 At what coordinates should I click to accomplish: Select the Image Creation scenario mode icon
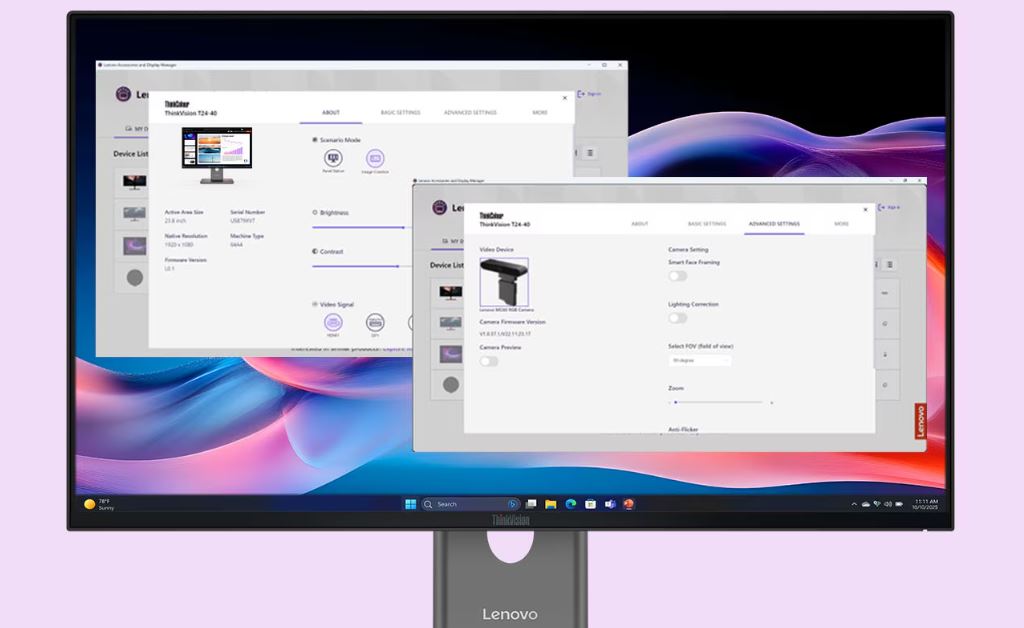coord(375,158)
